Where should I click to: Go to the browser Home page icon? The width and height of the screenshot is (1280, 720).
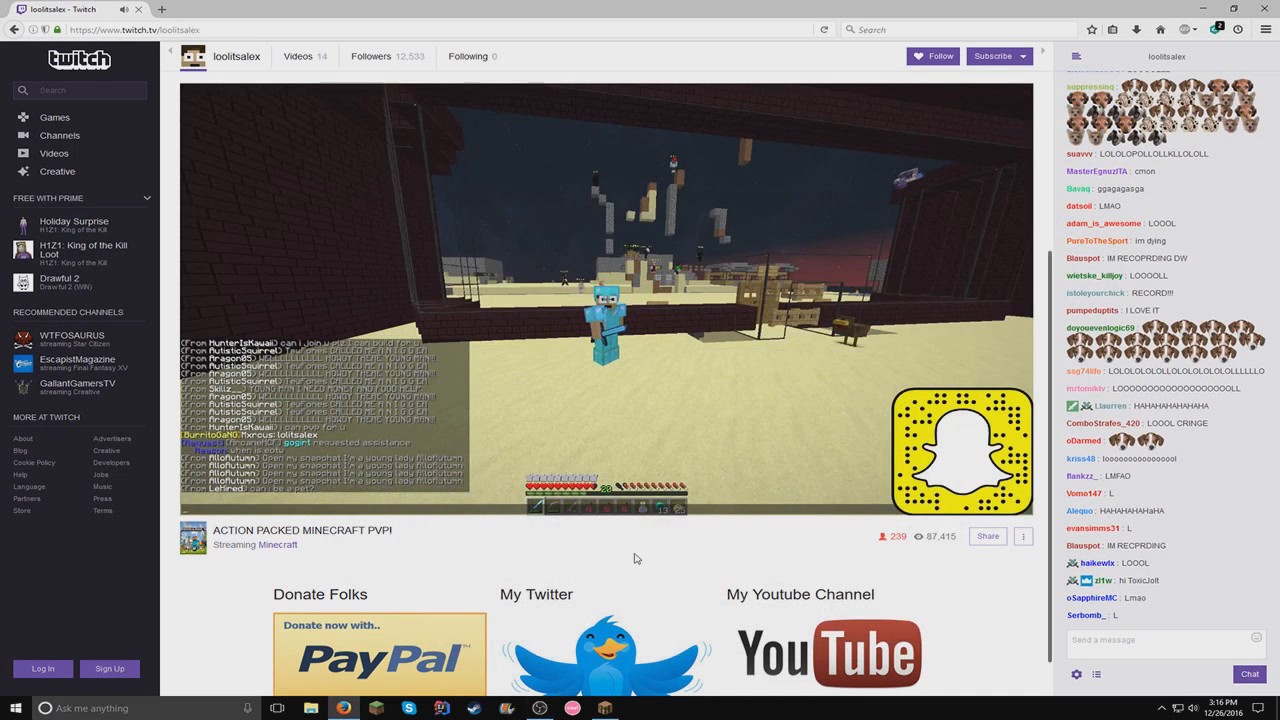point(1160,30)
